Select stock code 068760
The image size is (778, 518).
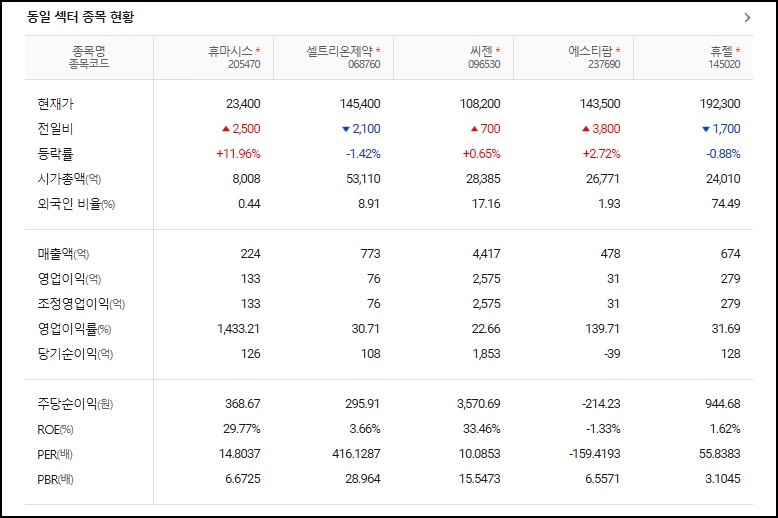(364, 64)
